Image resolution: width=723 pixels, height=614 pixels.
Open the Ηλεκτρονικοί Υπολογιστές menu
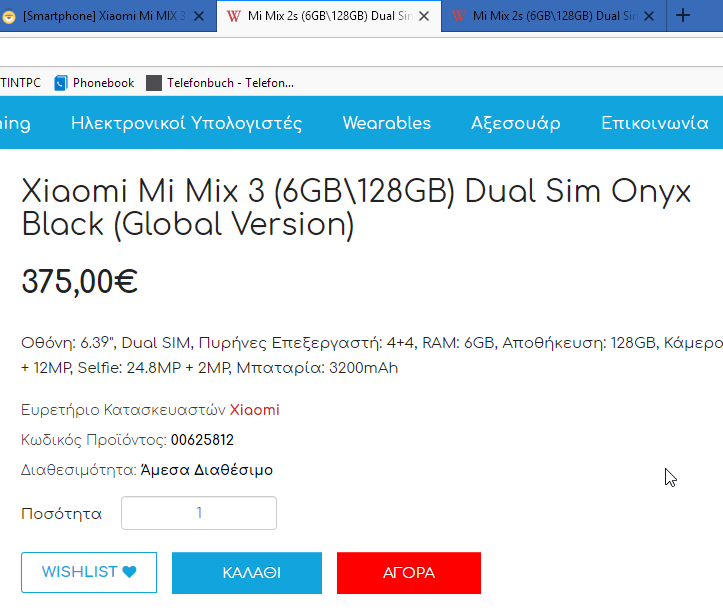tap(186, 123)
